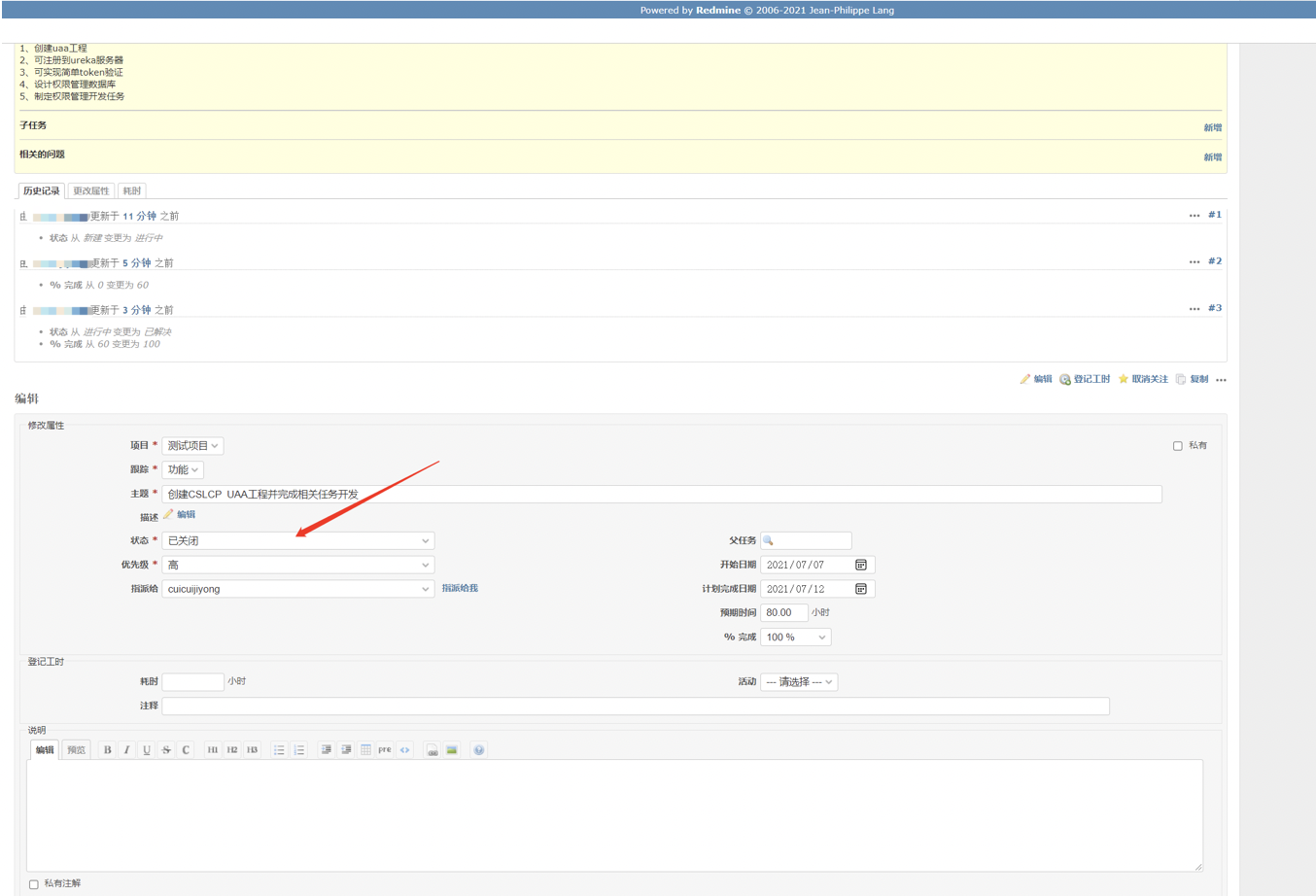
Task: Click 新增 link for 相关的问题
Action: coord(1213,156)
